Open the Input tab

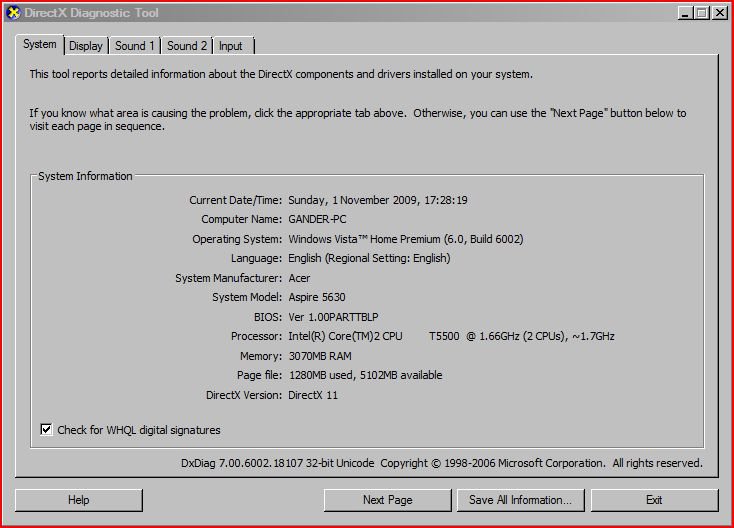(x=233, y=46)
